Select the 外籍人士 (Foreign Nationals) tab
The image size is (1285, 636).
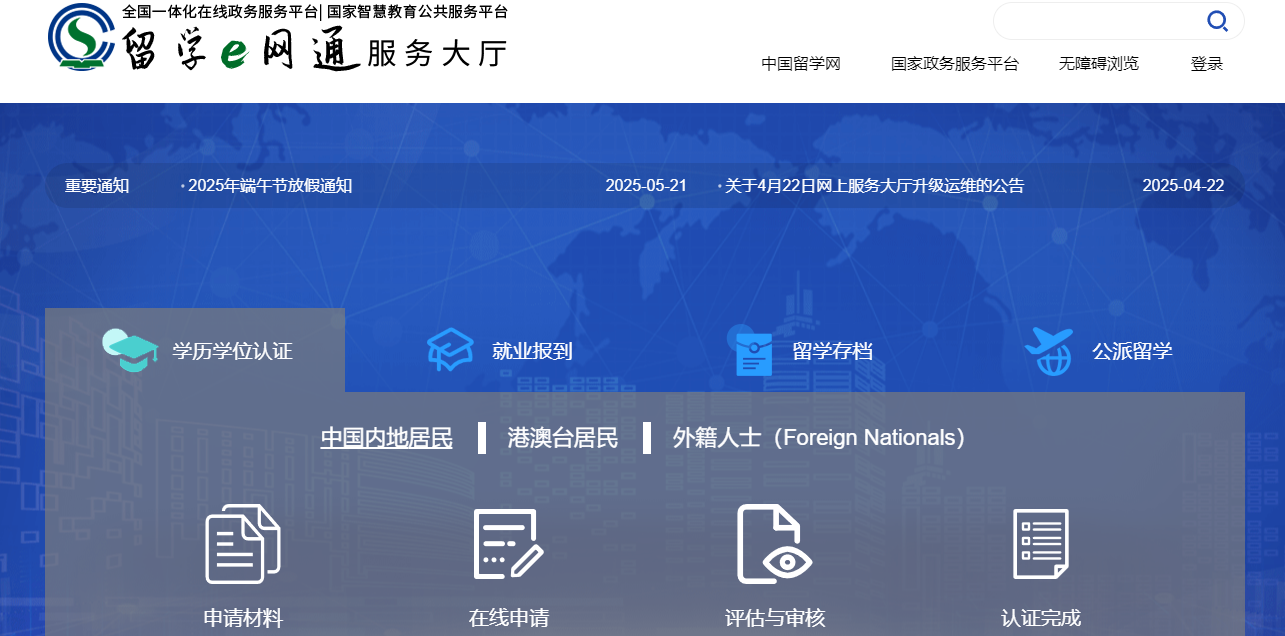point(820,437)
